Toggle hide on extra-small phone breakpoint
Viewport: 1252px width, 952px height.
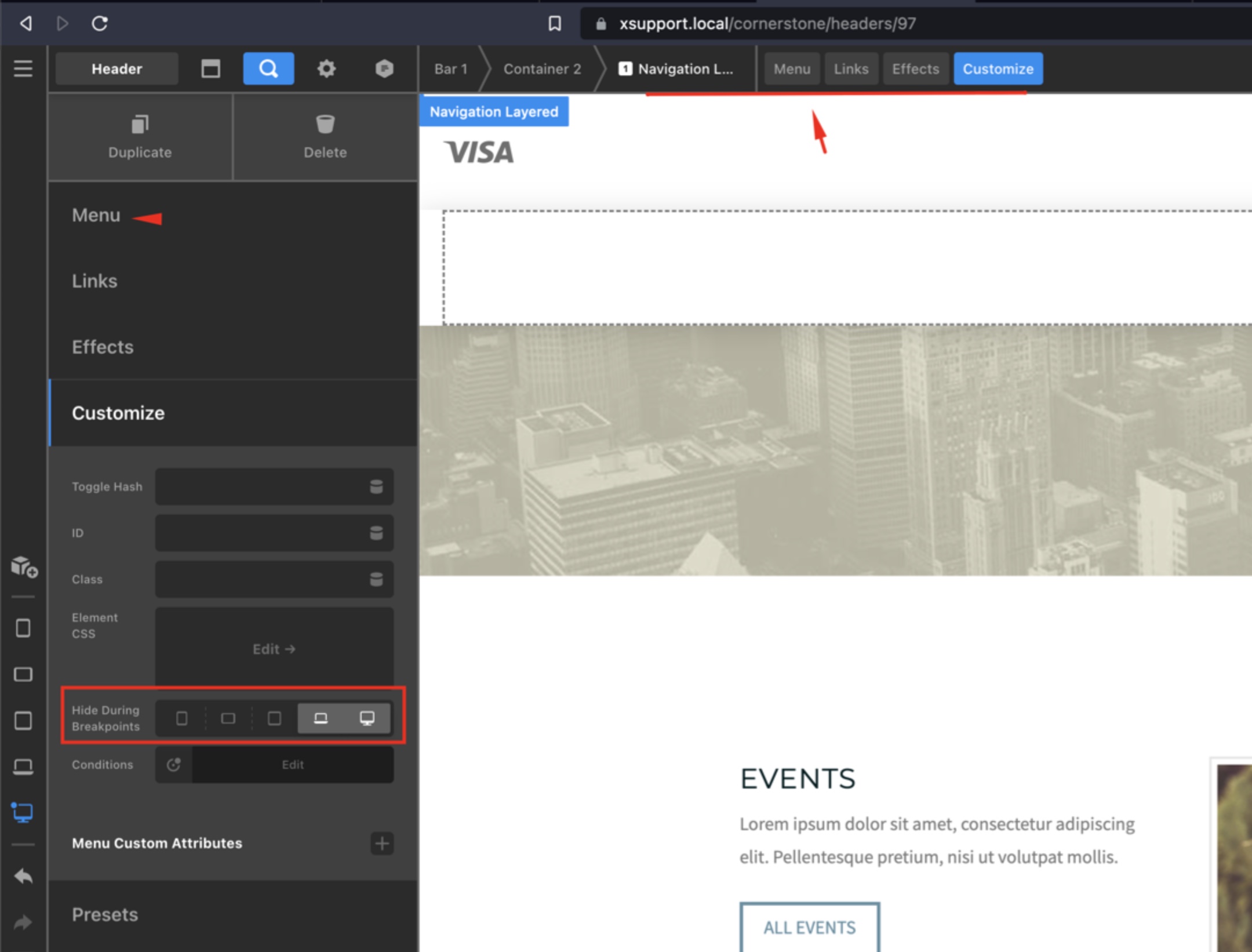[181, 718]
